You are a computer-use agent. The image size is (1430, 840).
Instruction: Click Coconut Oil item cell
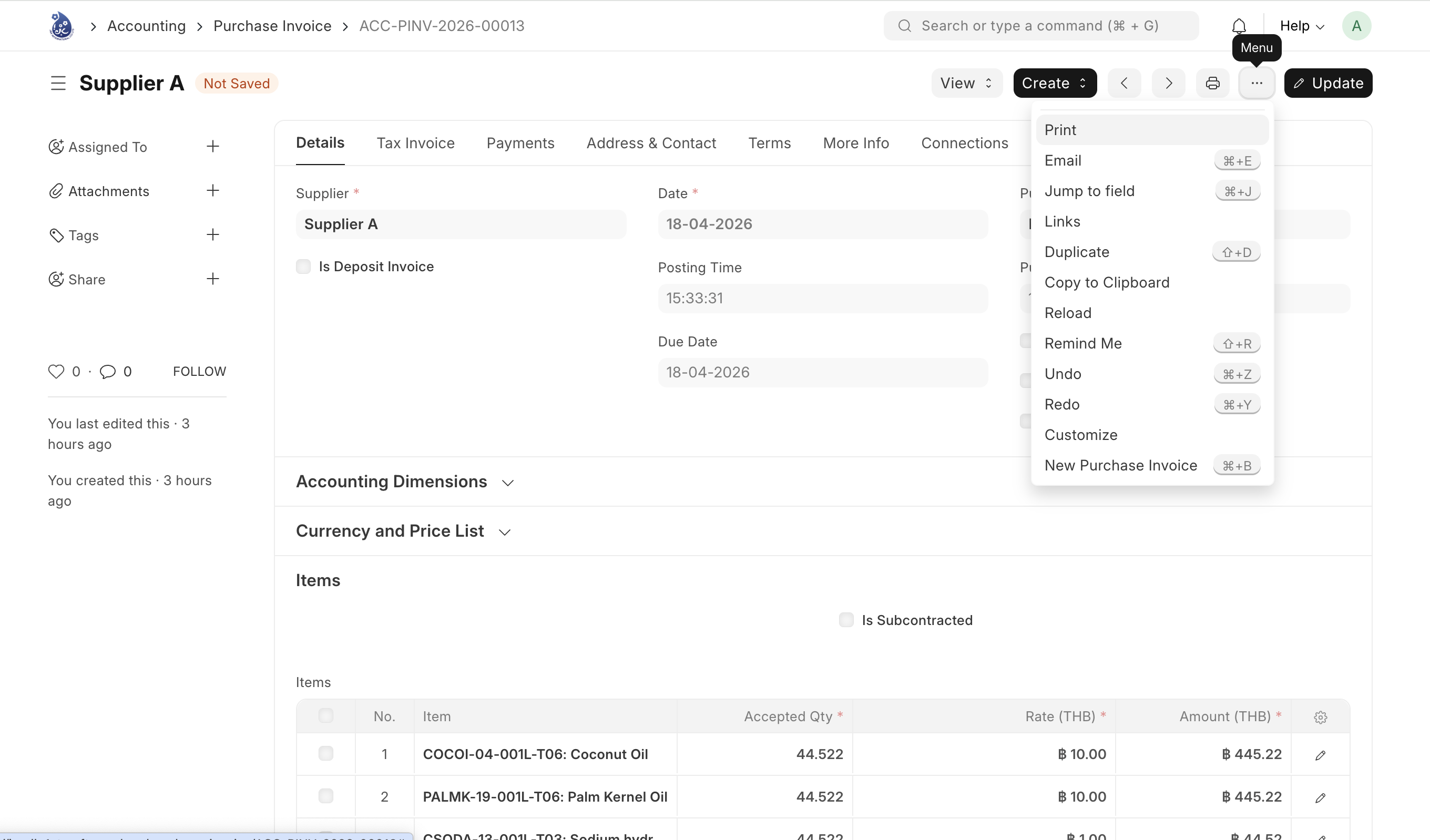pyautogui.click(x=545, y=754)
